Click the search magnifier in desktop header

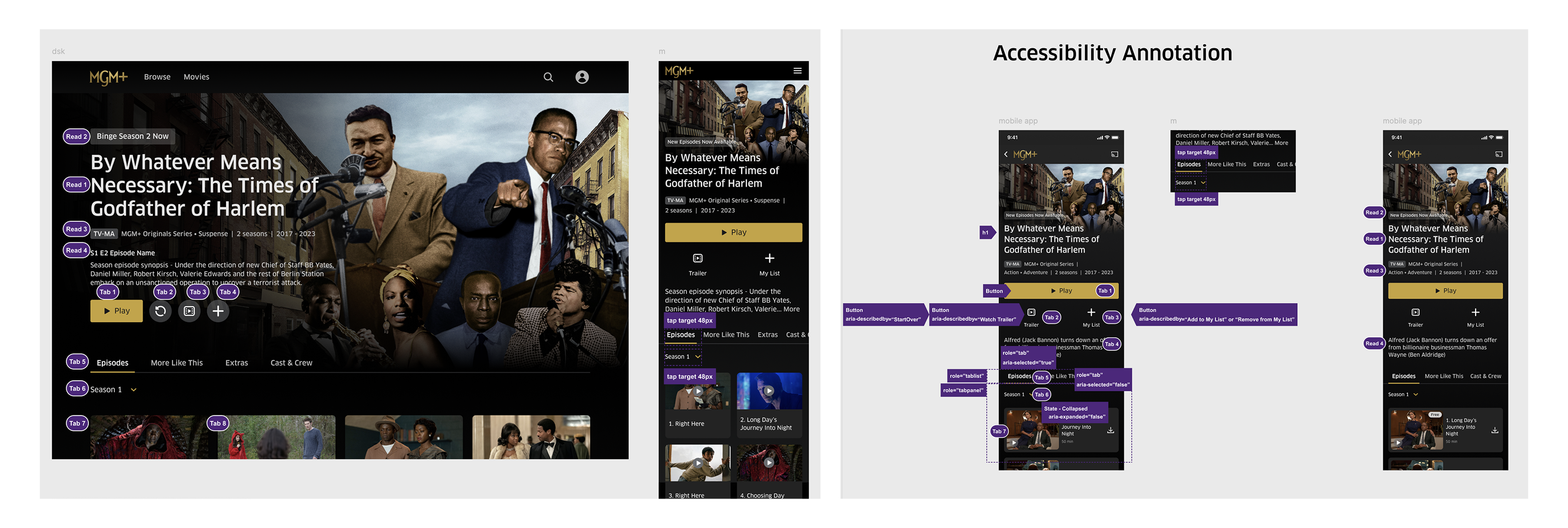(549, 77)
